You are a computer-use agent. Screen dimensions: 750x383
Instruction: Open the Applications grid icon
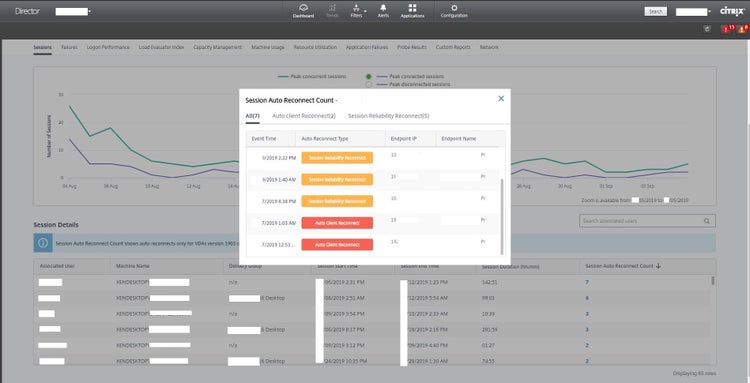[x=412, y=11]
